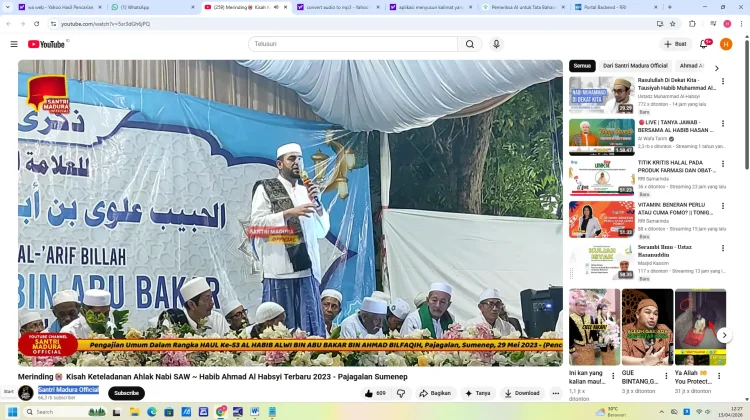Click the search magnifier button

point(470,44)
